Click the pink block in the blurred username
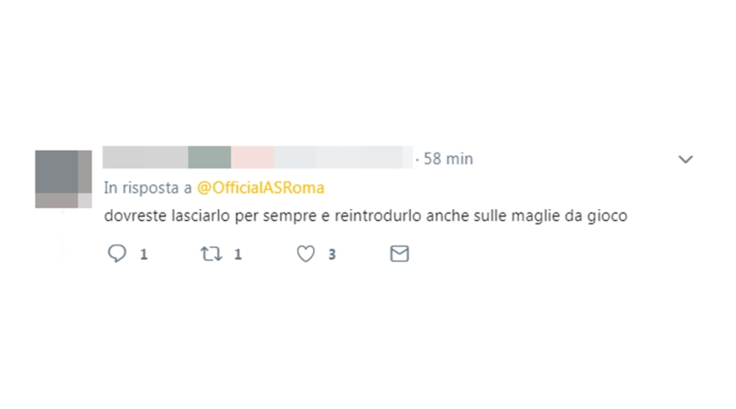The image size is (736, 409). [252, 157]
